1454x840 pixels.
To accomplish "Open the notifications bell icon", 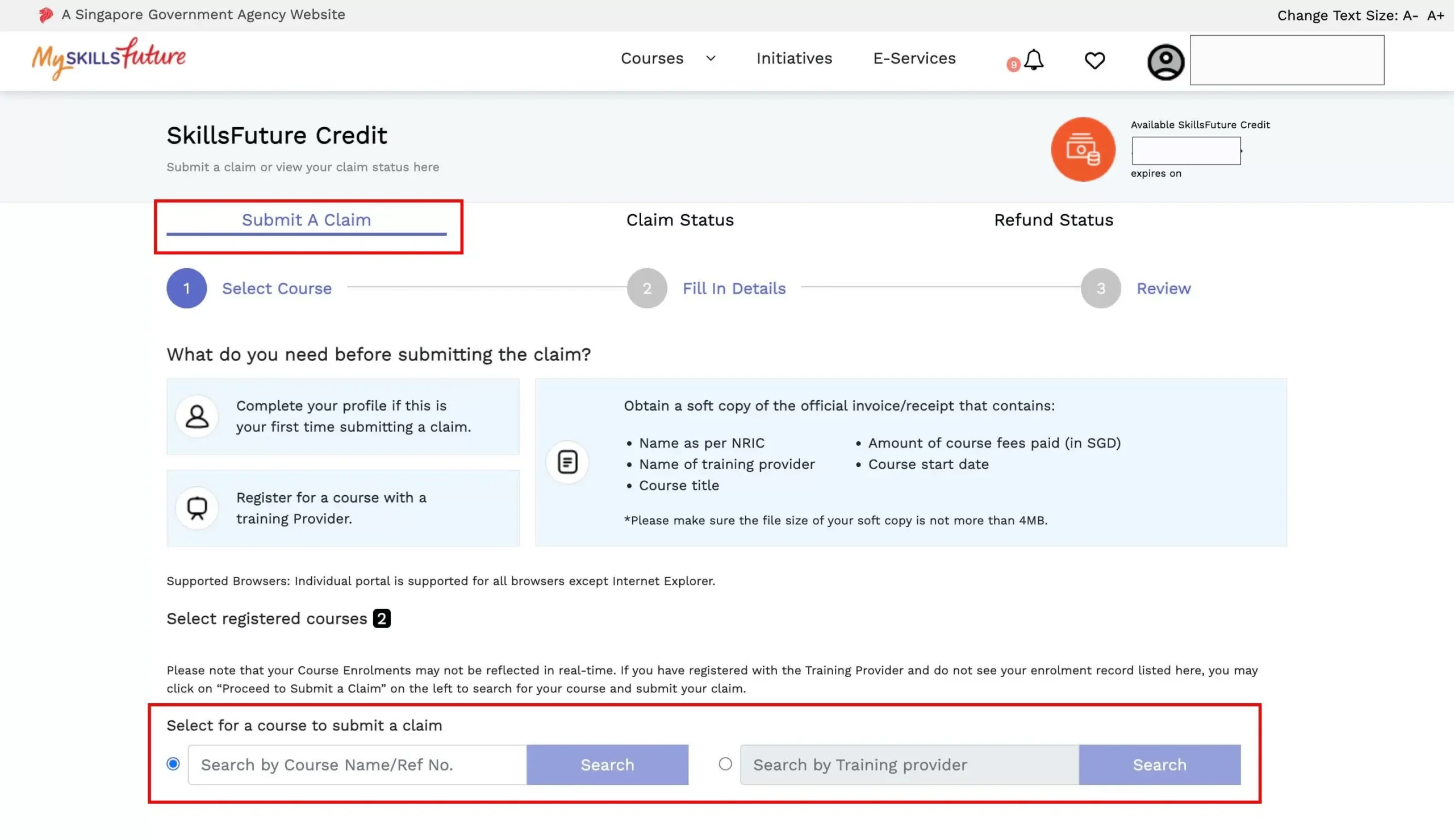I will click(x=1033, y=60).
